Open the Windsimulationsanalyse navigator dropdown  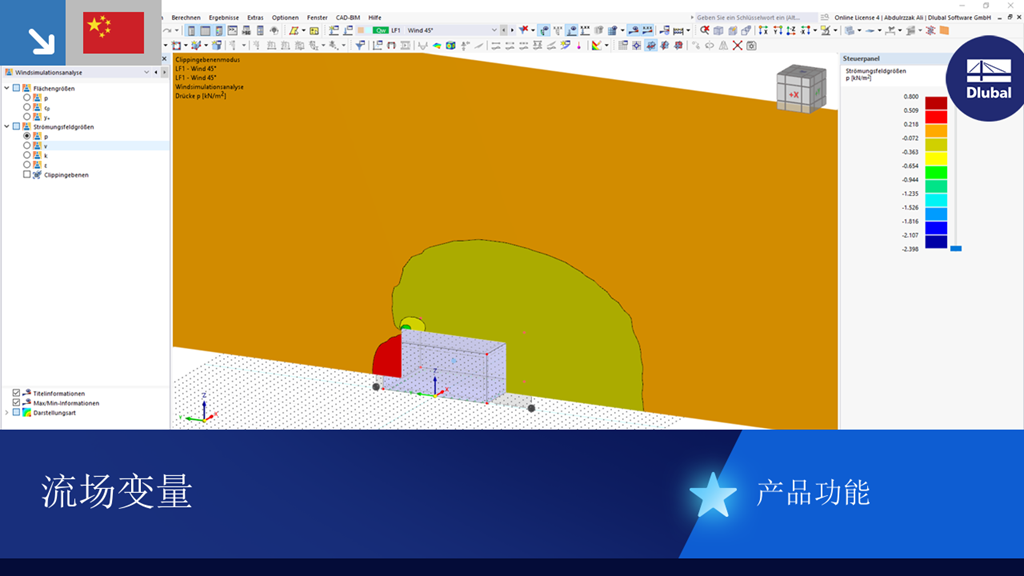coord(146,72)
